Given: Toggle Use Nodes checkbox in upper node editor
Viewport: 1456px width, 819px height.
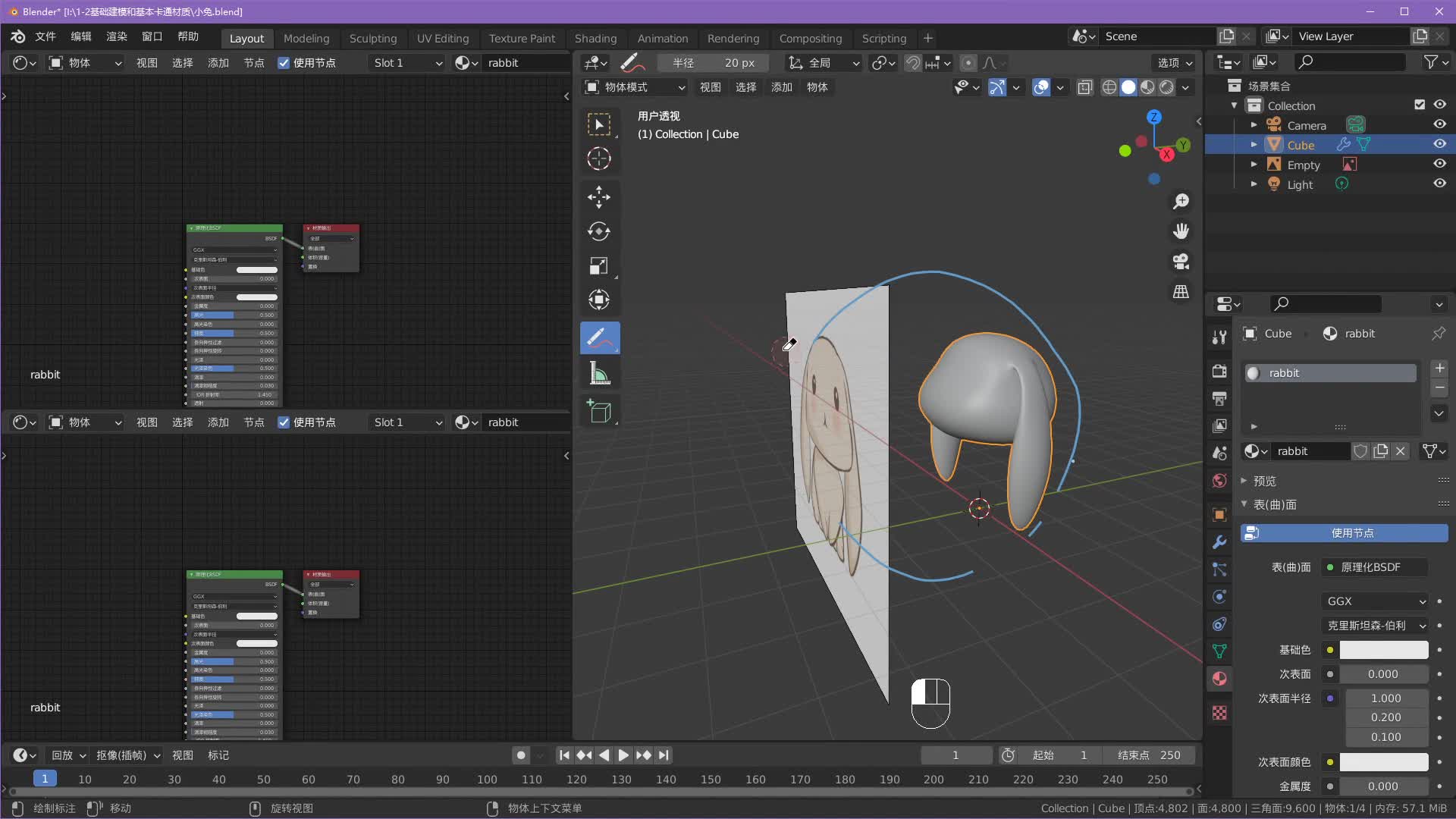Looking at the screenshot, I should pos(284,63).
